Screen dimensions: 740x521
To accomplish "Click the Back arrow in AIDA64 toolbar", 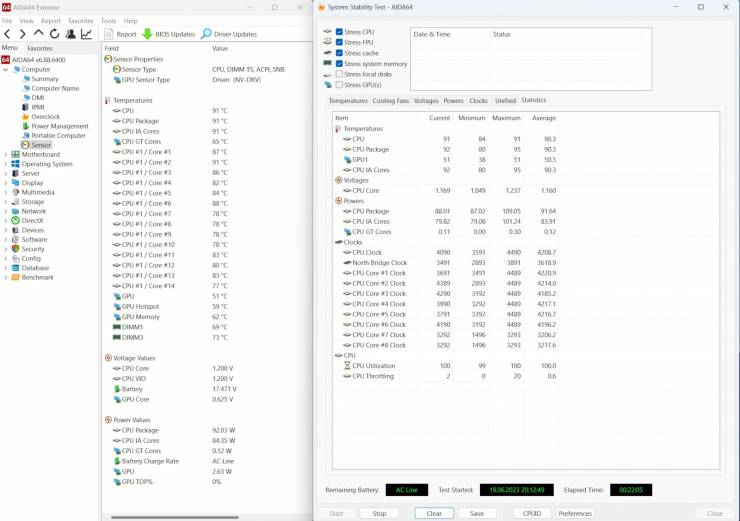I will pos(7,34).
